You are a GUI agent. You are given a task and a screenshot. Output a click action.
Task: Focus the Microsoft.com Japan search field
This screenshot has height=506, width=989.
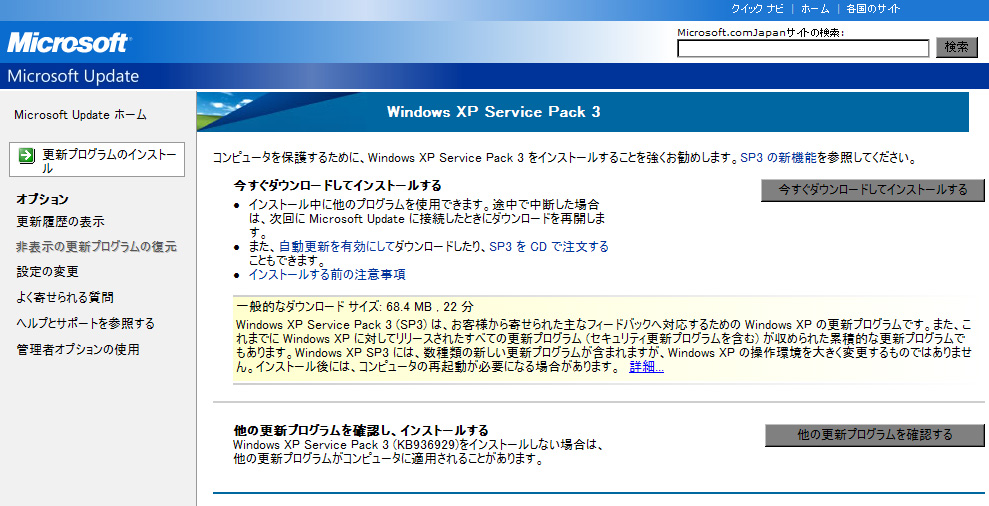point(803,49)
